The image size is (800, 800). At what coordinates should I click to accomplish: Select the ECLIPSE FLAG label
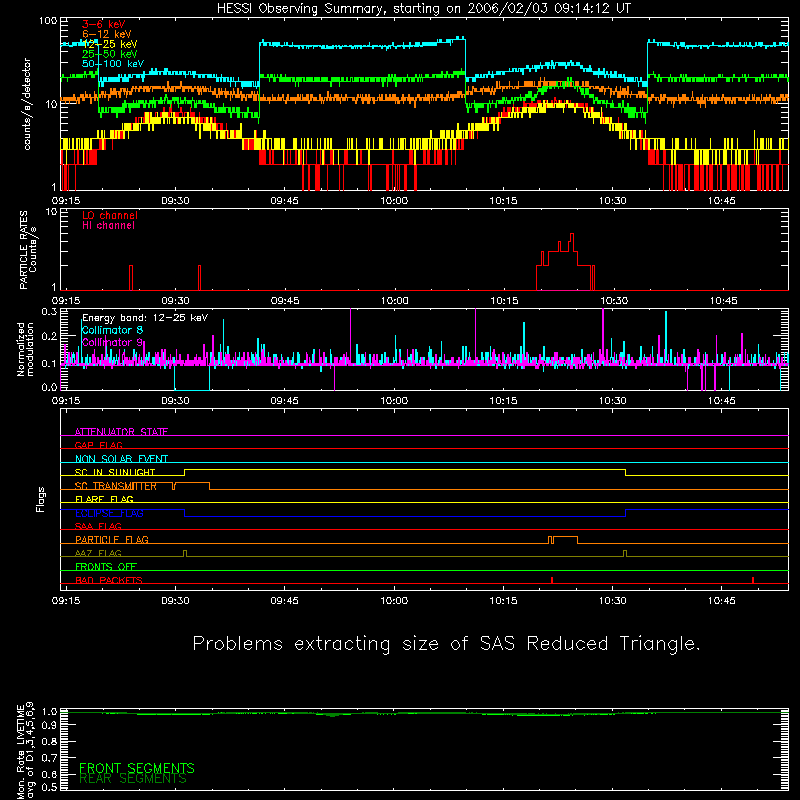tap(109, 513)
